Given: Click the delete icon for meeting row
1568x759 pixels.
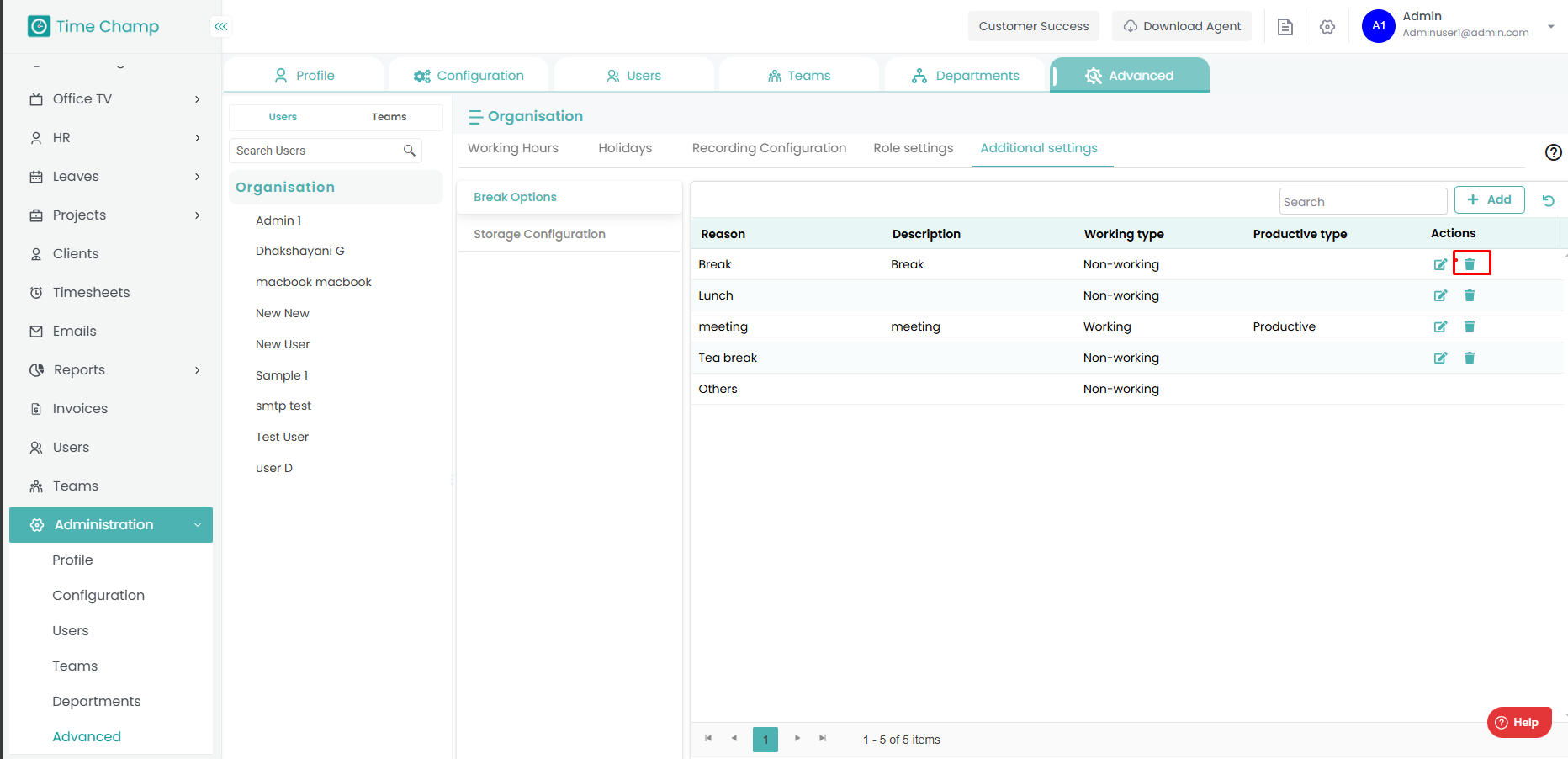Looking at the screenshot, I should tap(1470, 326).
